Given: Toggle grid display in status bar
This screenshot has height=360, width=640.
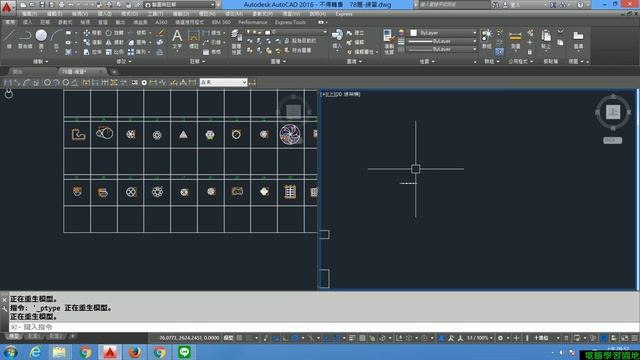Looking at the screenshot, I should [x=240, y=338].
